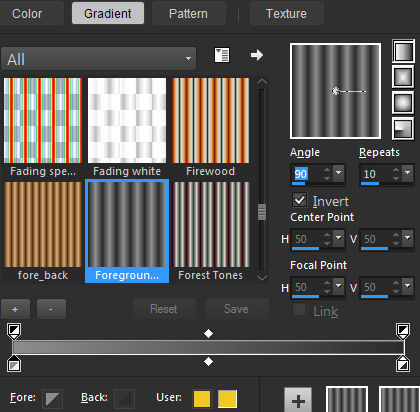This screenshot has height=412, width=420.
Task: Click the Reset button
Action: coord(164,309)
